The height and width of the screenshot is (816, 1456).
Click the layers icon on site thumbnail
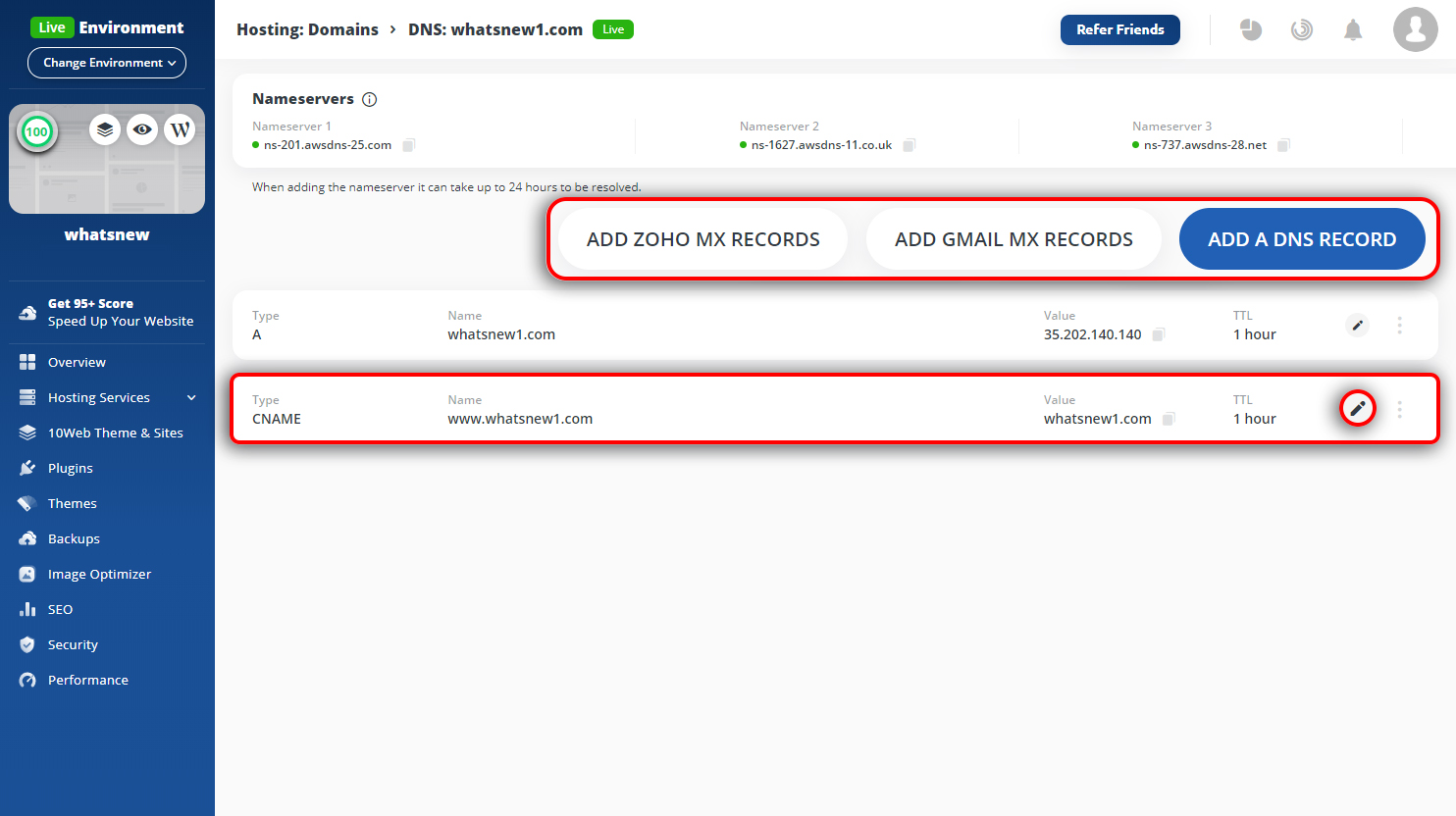105,129
